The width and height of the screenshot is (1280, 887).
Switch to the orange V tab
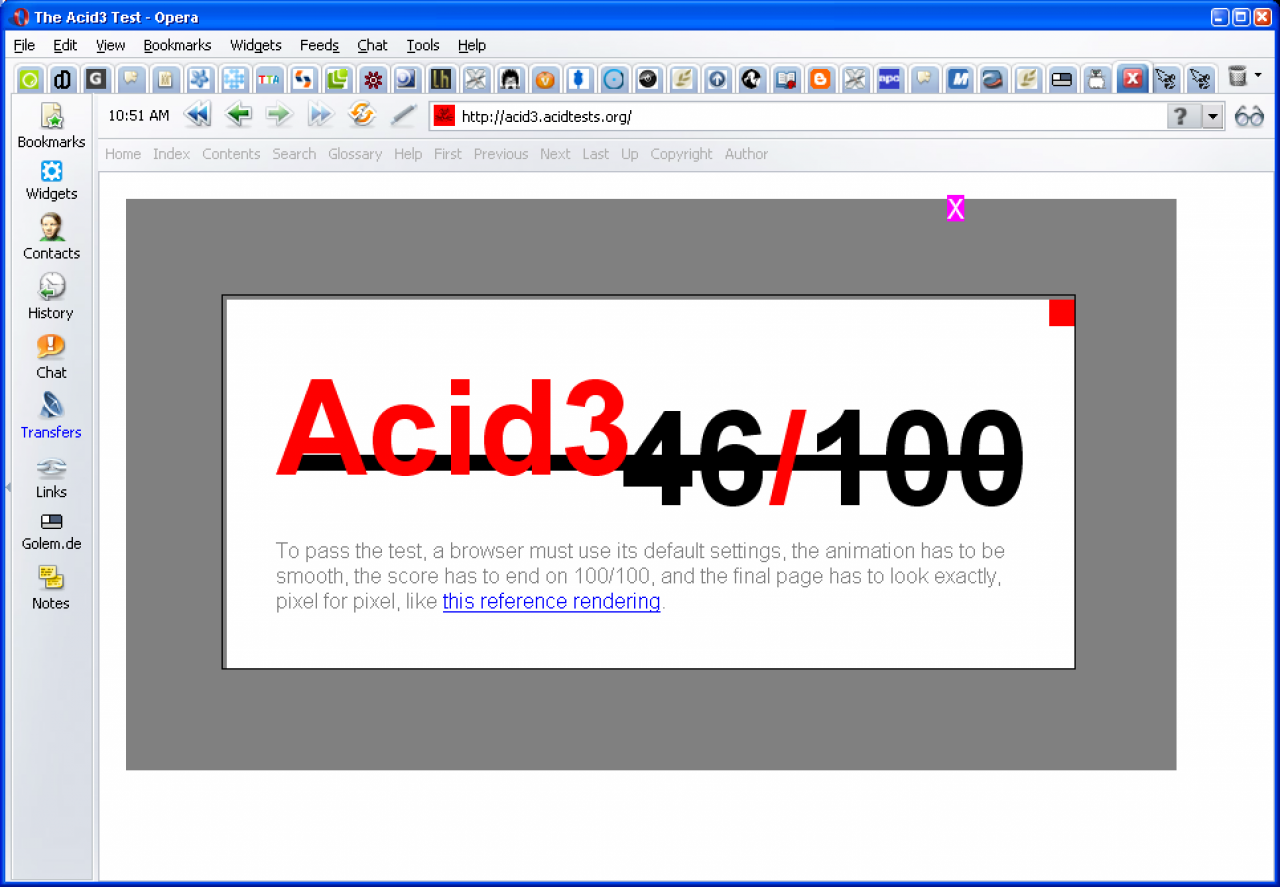(544, 80)
